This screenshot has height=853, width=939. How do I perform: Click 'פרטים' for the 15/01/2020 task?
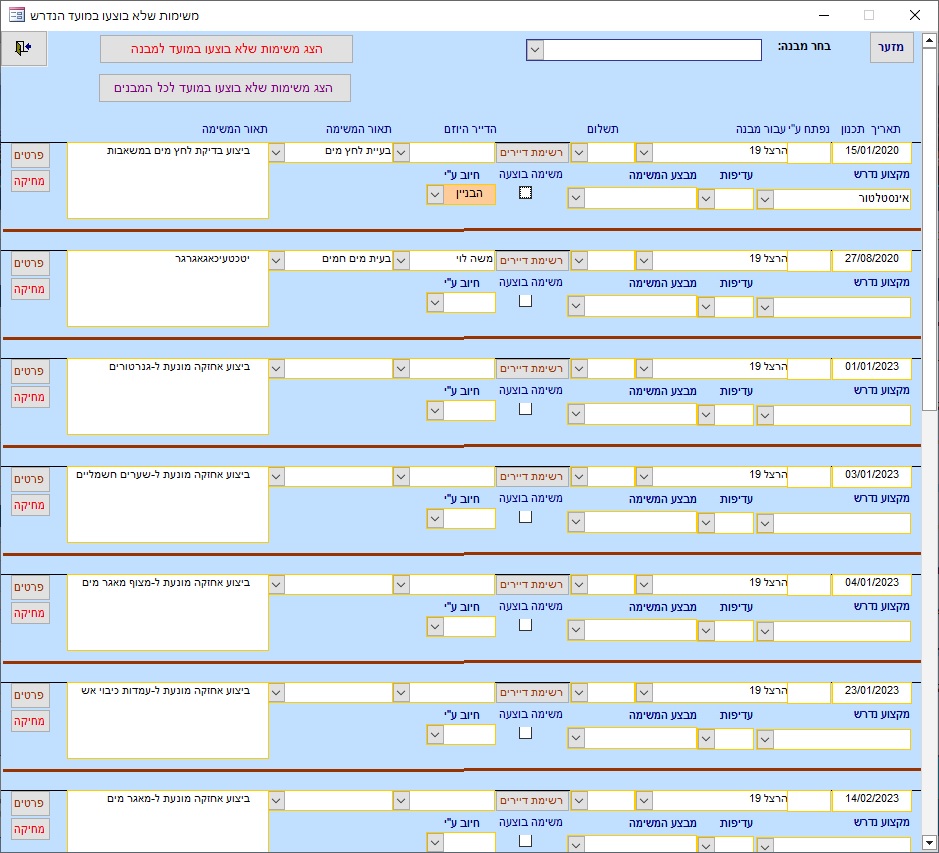click(x=30, y=155)
